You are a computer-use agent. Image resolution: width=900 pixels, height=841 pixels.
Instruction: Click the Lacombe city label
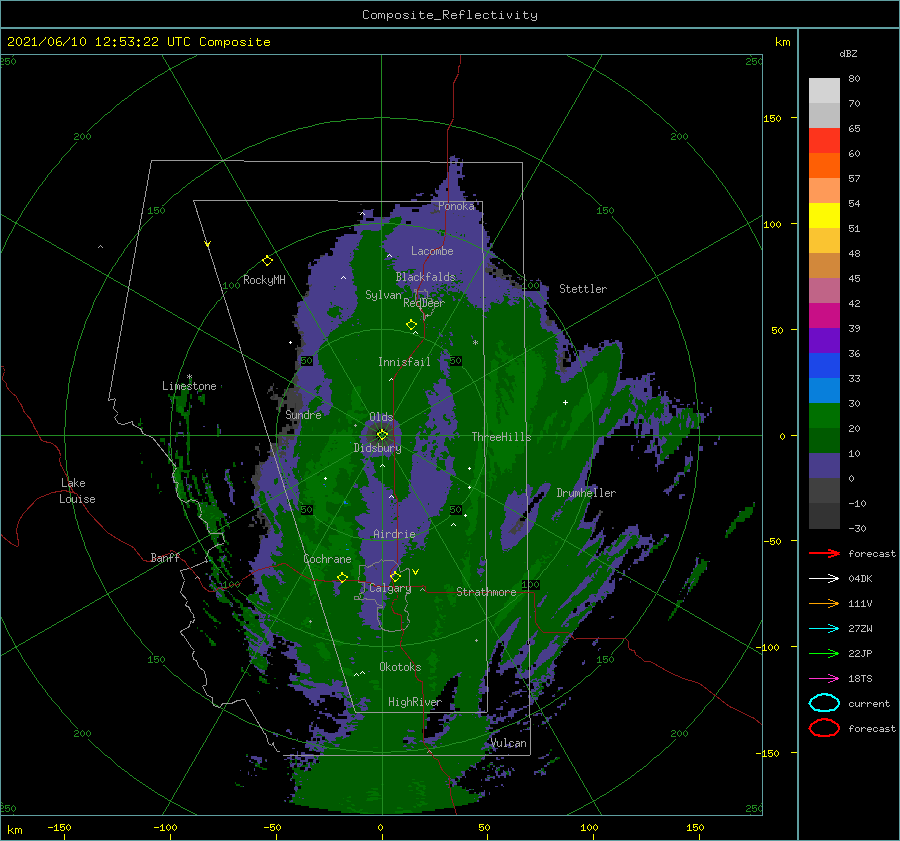point(432,251)
